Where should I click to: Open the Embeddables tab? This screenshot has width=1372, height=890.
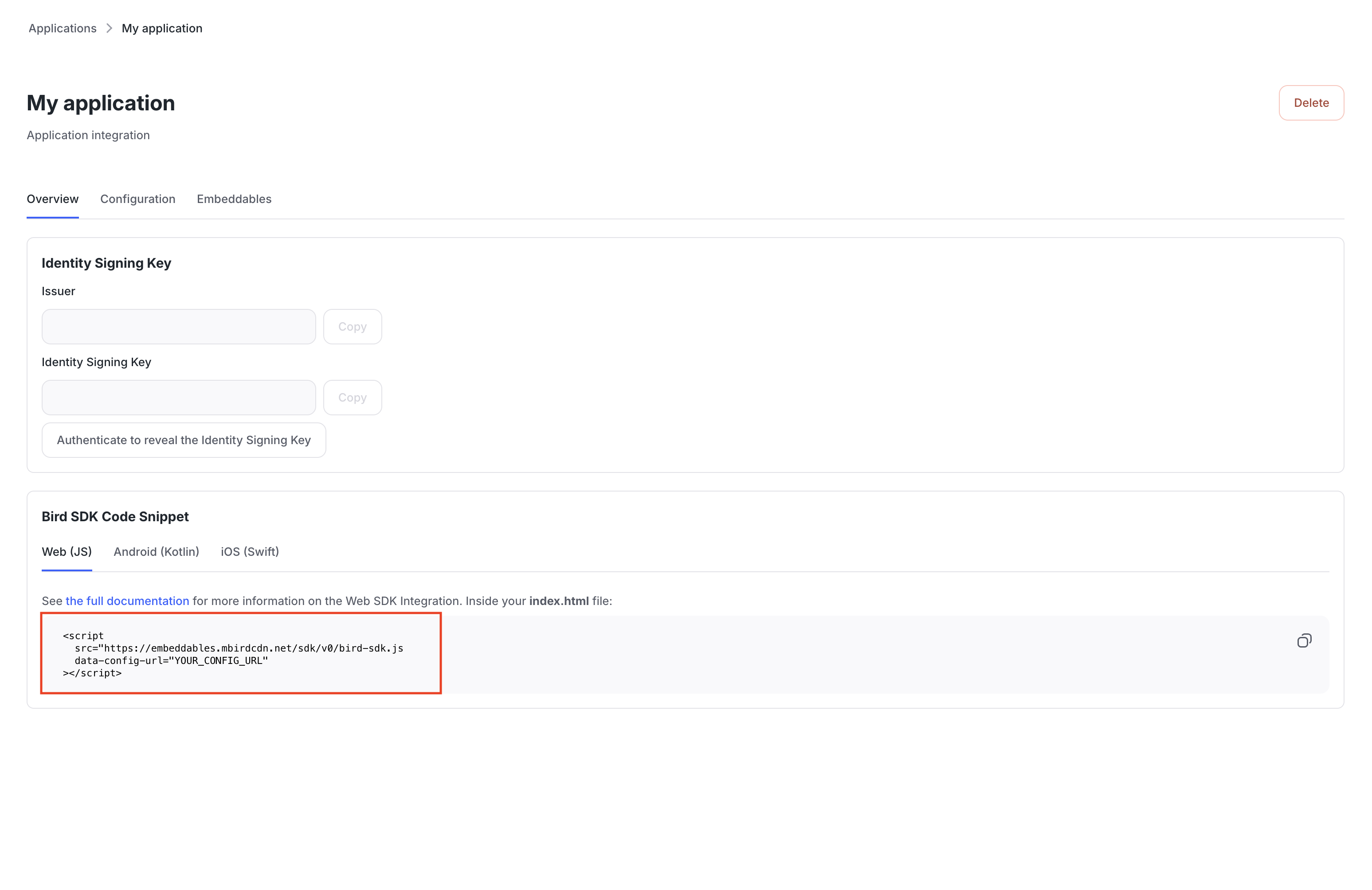click(x=233, y=199)
